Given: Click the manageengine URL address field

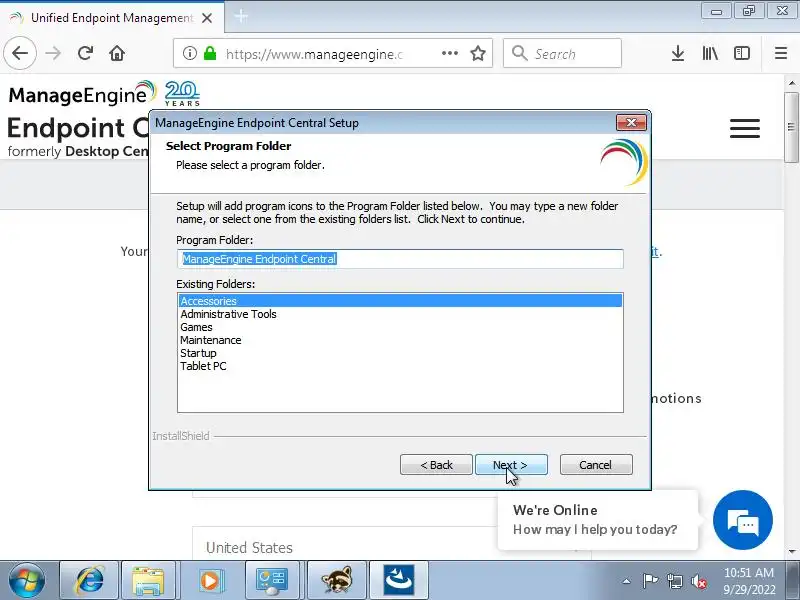Looking at the screenshot, I should (314, 54).
